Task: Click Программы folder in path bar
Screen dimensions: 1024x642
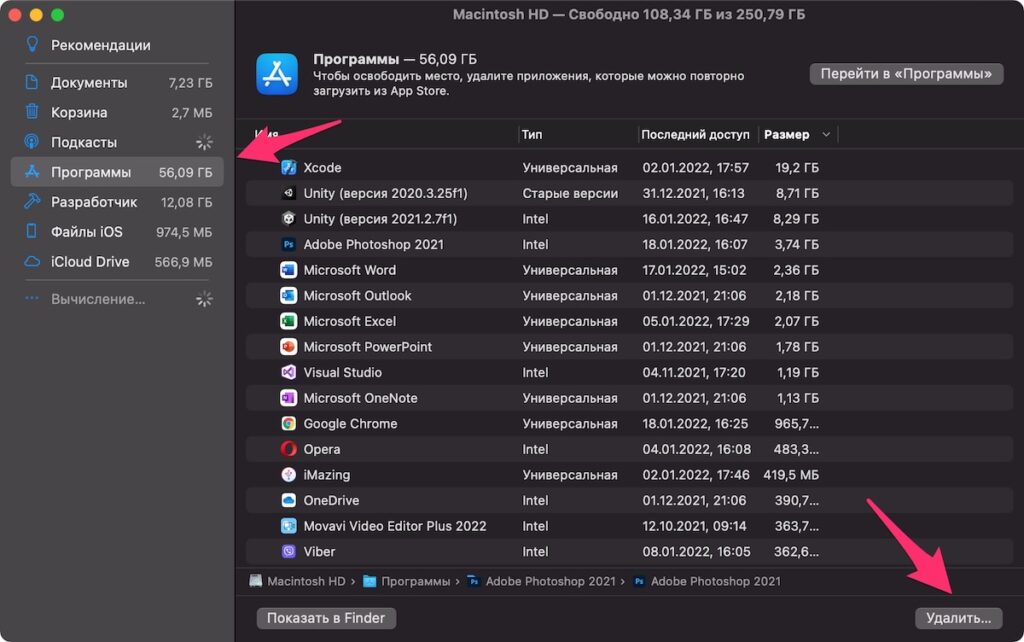Action: 407,581
